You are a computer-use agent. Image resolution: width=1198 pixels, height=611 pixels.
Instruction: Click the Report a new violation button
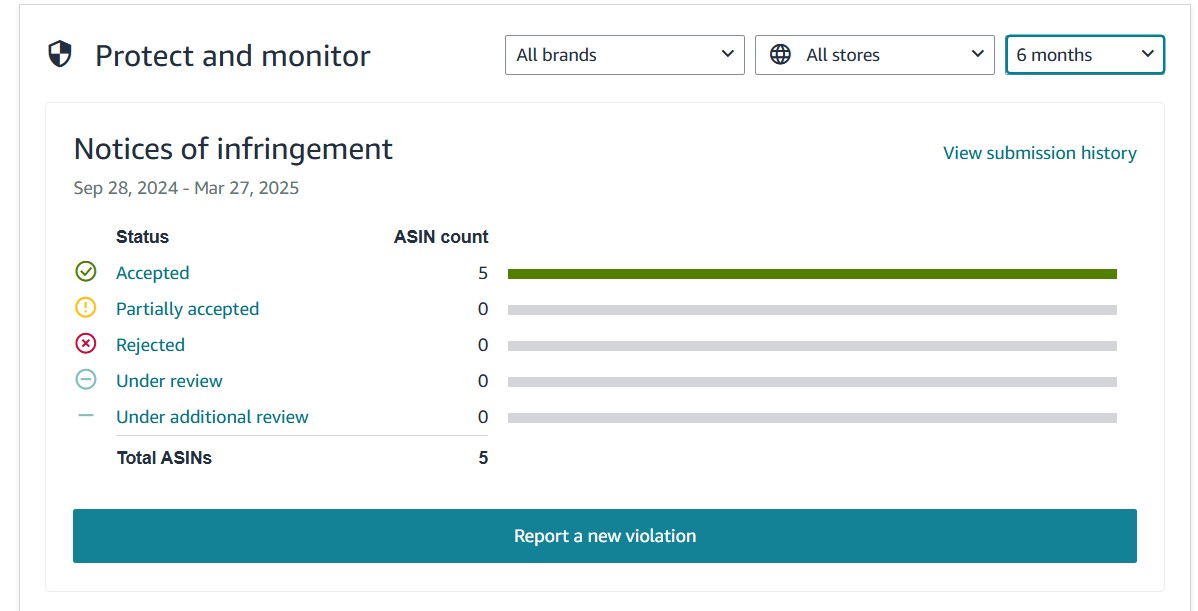pos(604,536)
